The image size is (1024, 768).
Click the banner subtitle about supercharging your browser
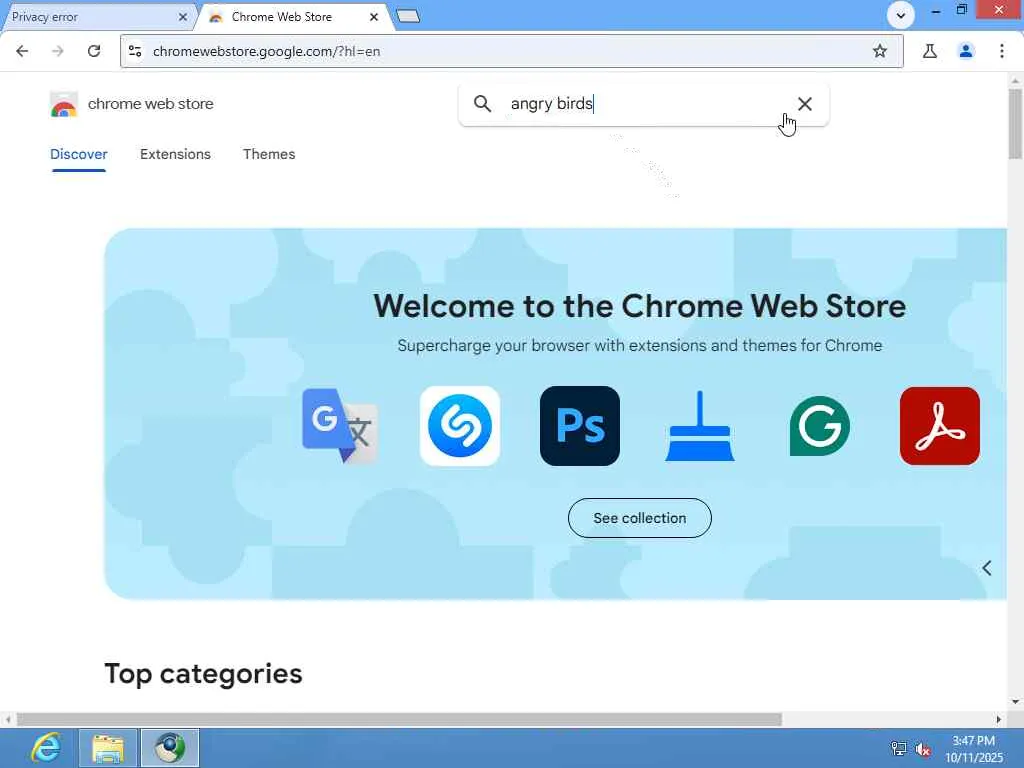pos(639,345)
